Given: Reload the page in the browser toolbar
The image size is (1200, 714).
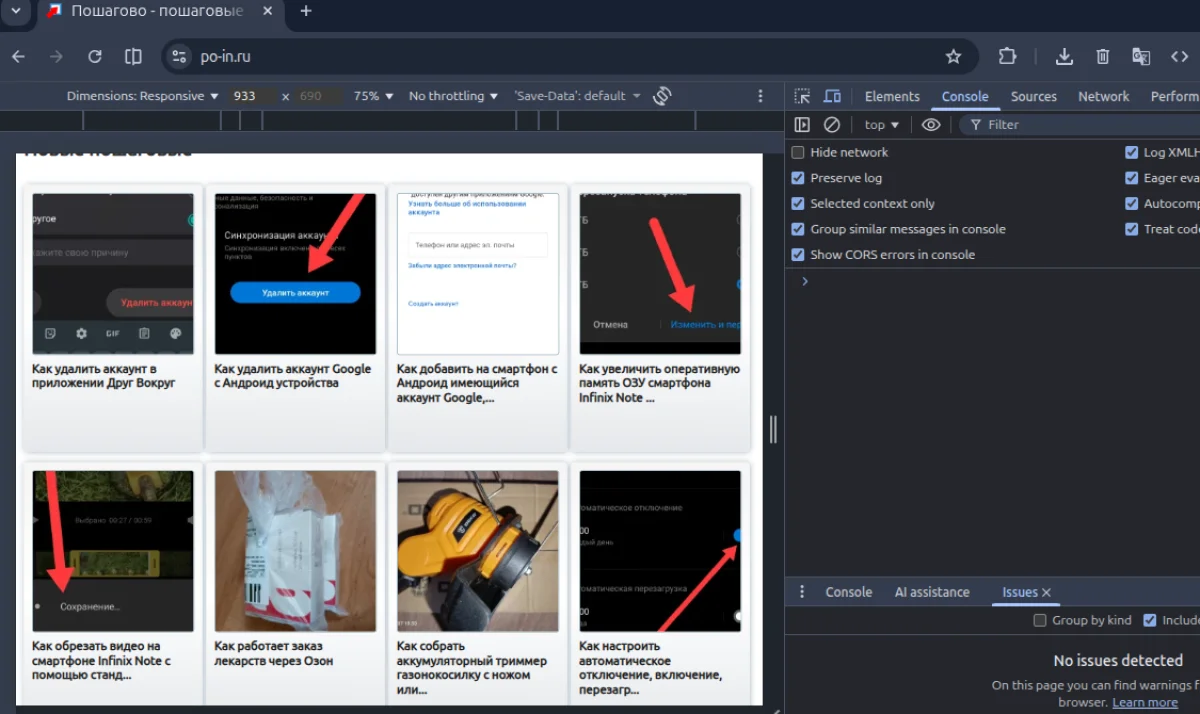Looking at the screenshot, I should pyautogui.click(x=95, y=56).
